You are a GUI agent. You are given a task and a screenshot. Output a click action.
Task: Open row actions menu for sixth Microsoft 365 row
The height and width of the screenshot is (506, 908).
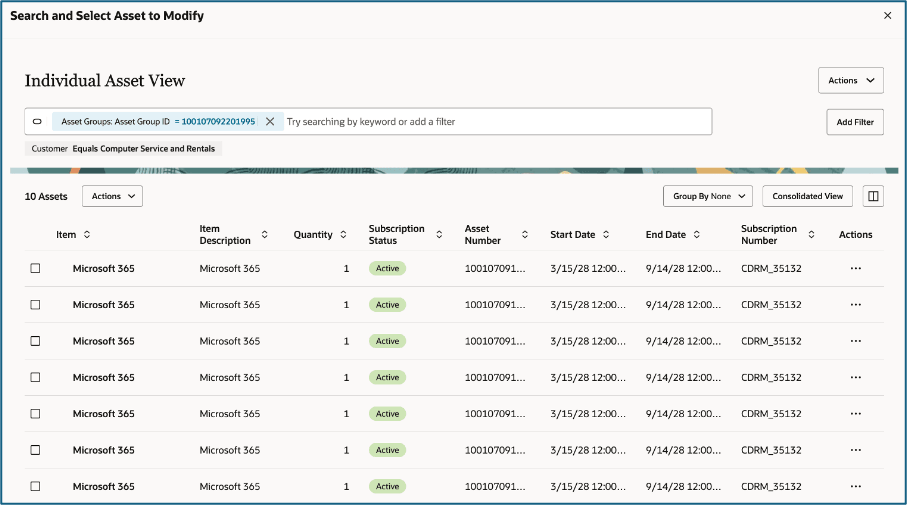[x=856, y=450]
